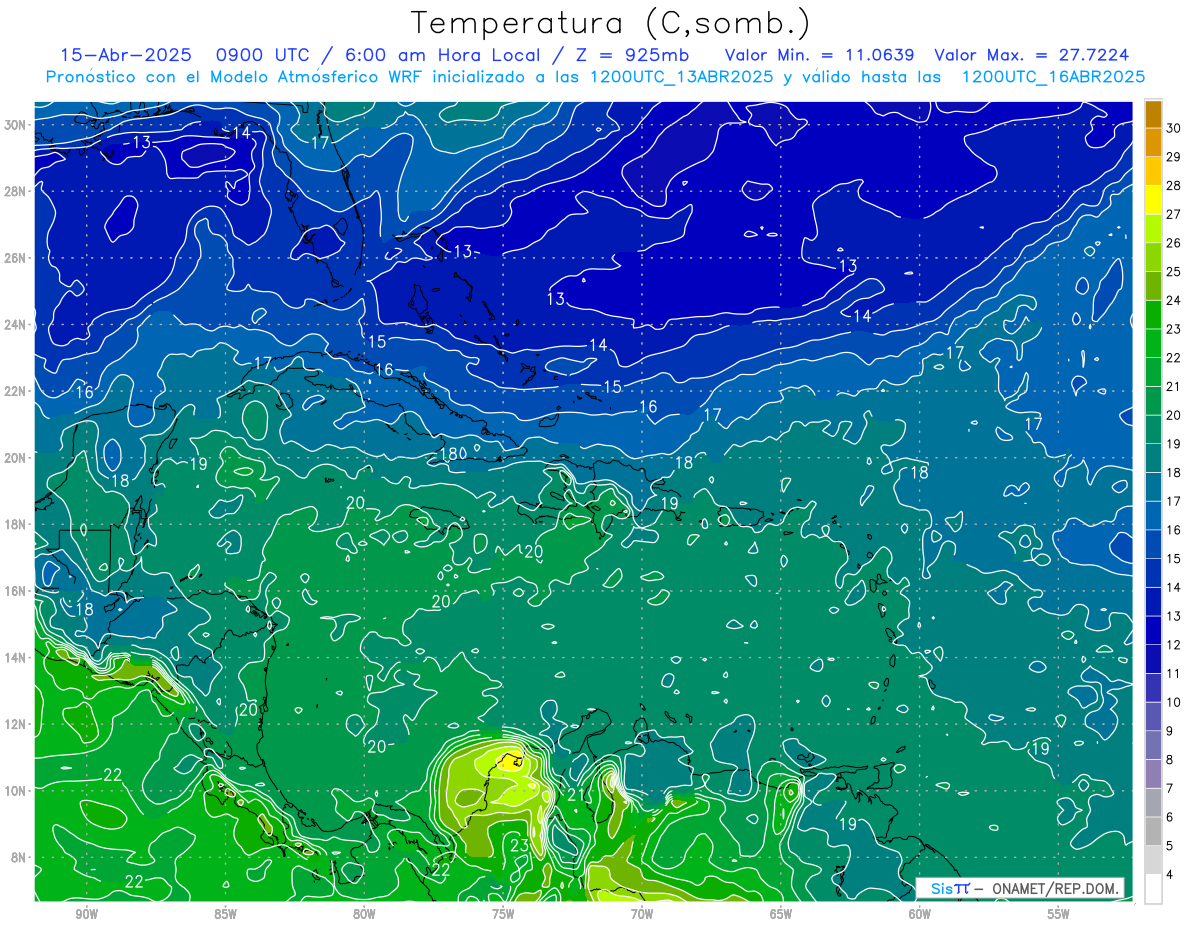Click the longitude axis label "75W"
This screenshot has width=1200, height=927.
point(503,914)
